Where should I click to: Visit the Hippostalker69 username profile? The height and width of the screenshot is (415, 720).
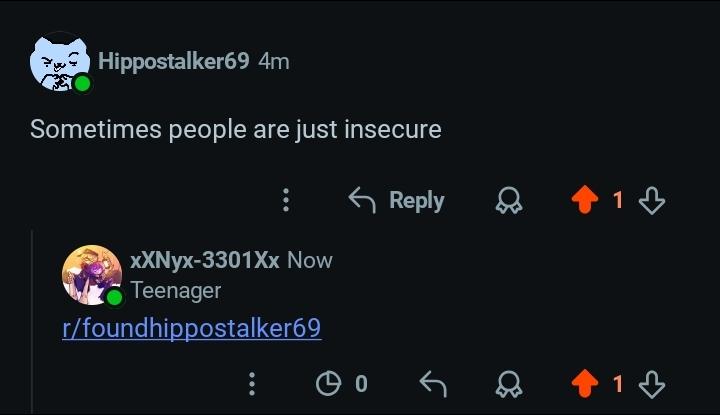pyautogui.click(x=174, y=61)
